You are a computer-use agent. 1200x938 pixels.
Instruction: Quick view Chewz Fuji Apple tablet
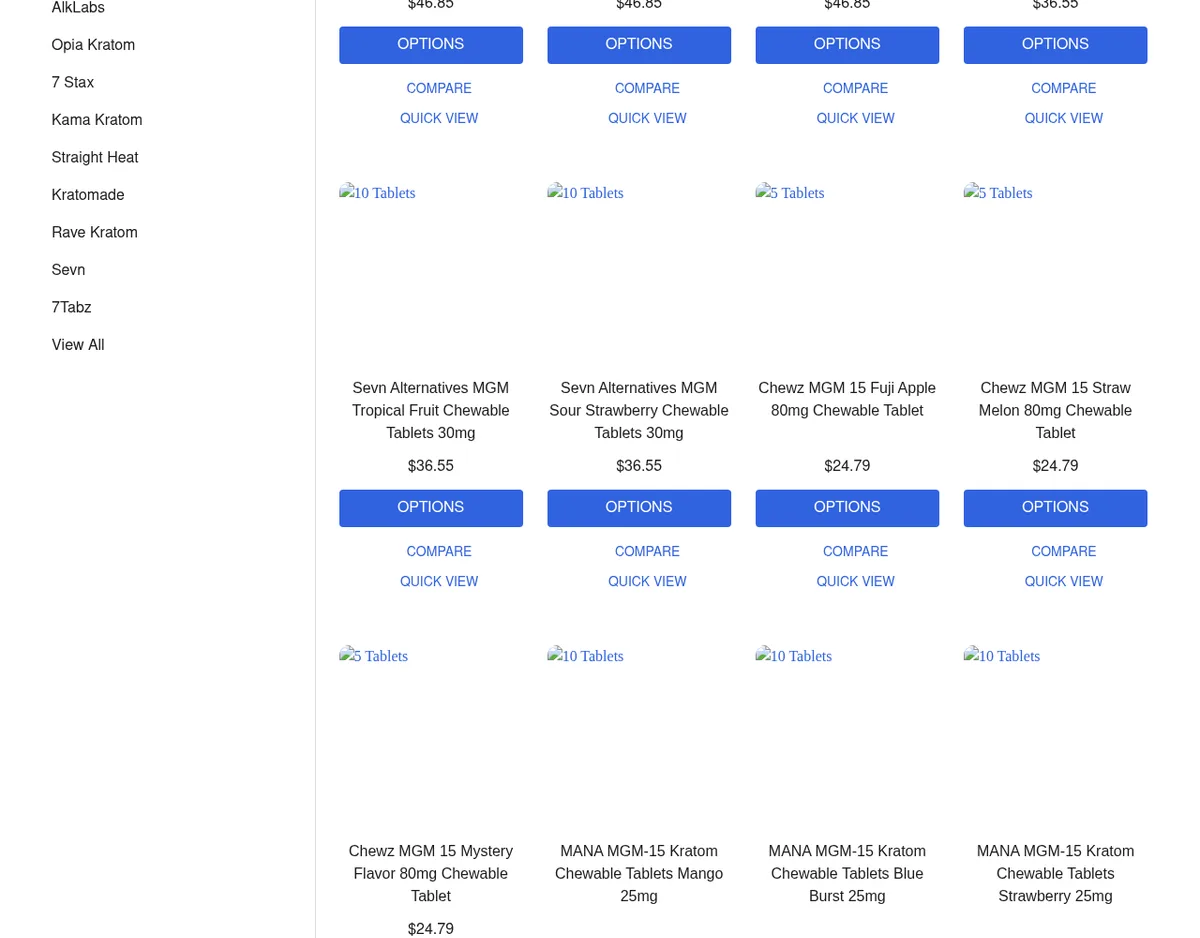855,582
